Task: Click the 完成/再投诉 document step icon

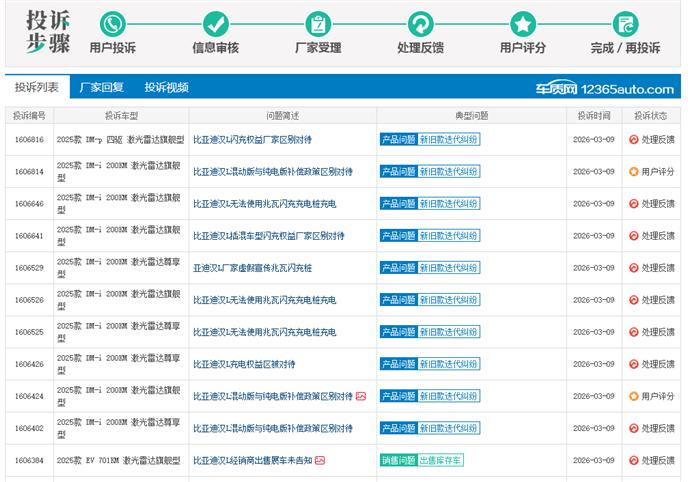Action: [626, 24]
